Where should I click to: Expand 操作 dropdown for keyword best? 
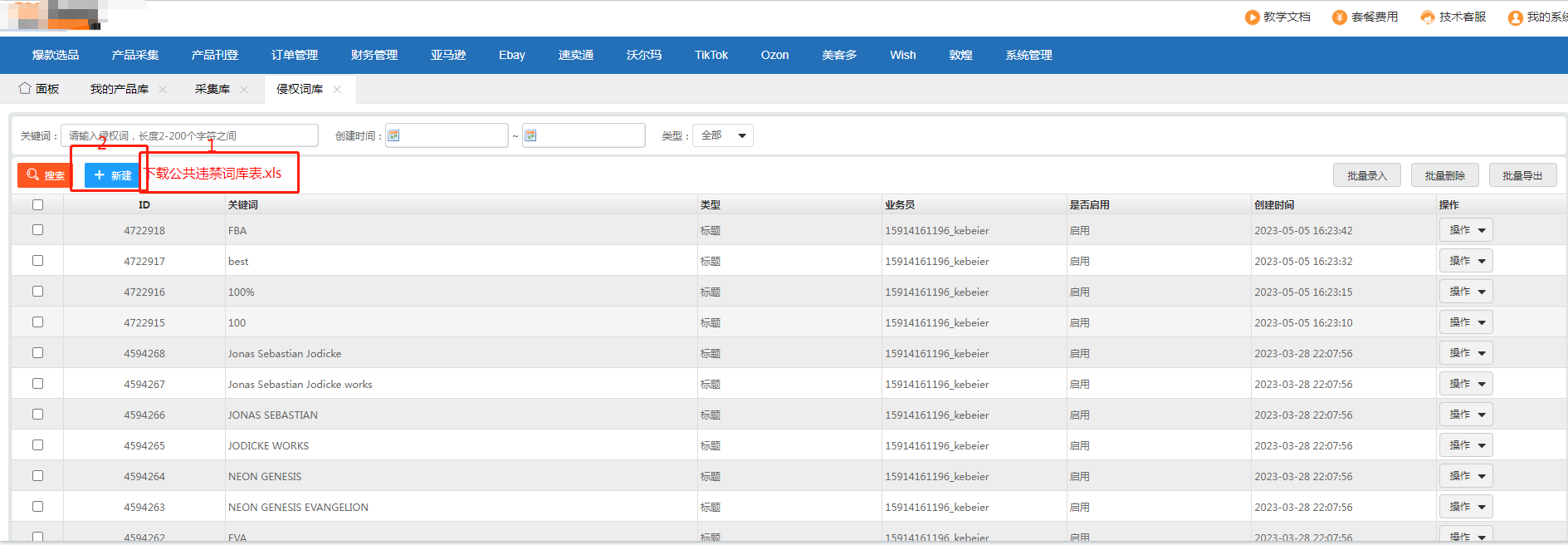tap(1466, 261)
